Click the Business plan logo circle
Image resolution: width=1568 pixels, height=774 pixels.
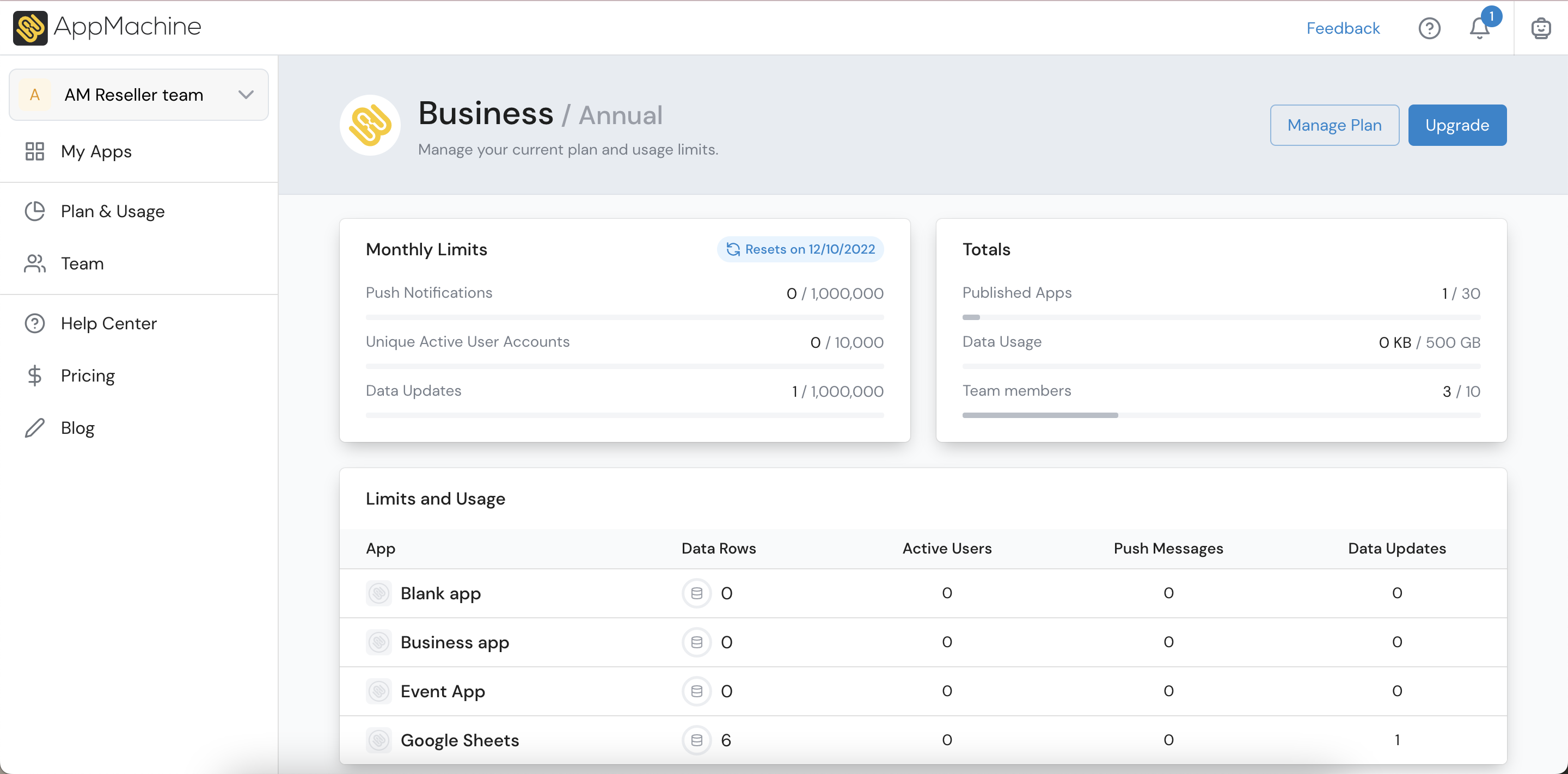coord(370,125)
